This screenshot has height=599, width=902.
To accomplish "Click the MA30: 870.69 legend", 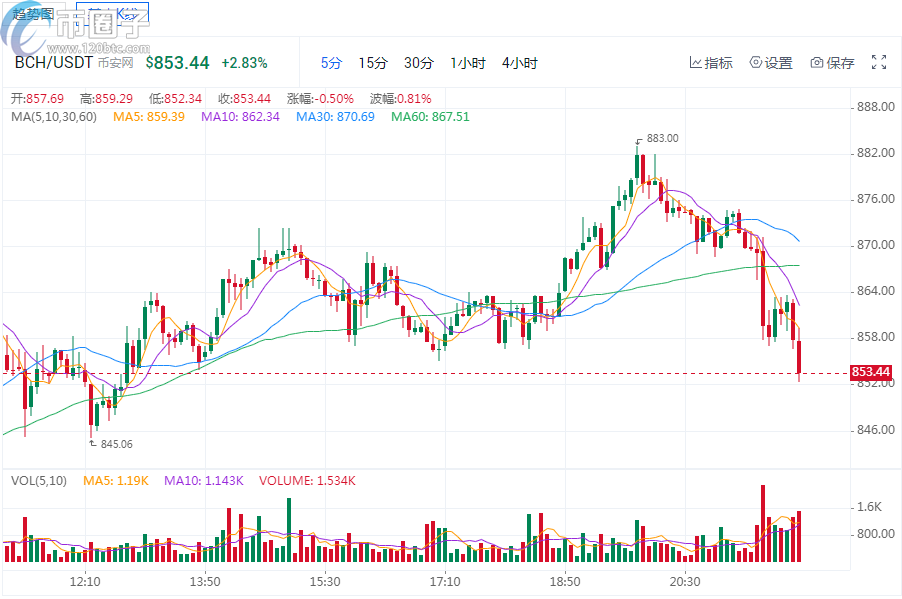I will coord(335,117).
